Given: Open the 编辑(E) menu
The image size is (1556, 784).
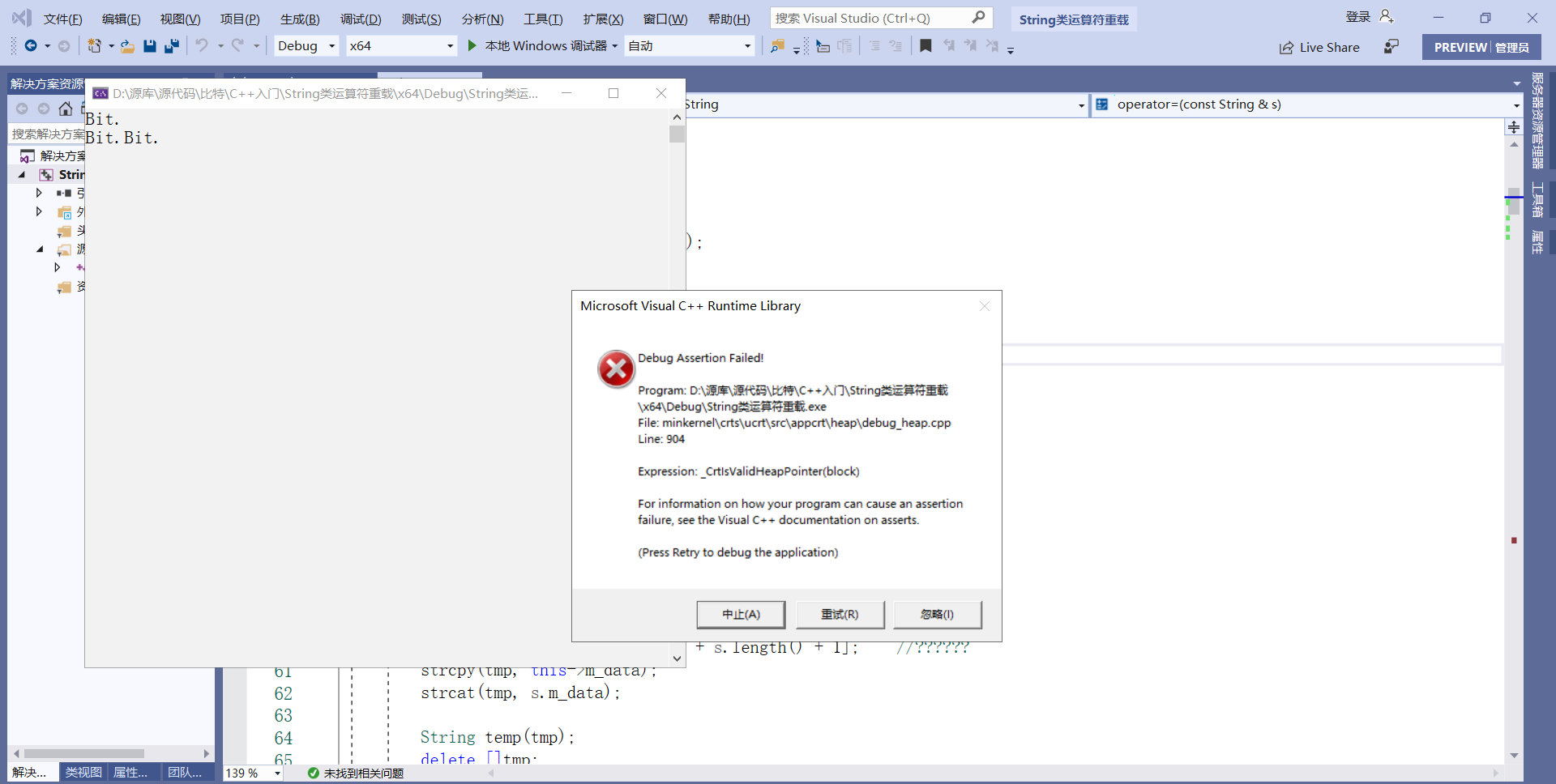Looking at the screenshot, I should 121,19.
